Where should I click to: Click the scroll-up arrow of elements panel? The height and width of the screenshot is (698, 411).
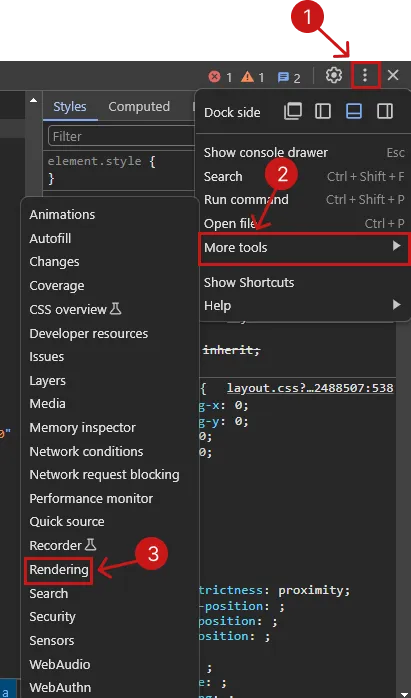tap(33, 100)
